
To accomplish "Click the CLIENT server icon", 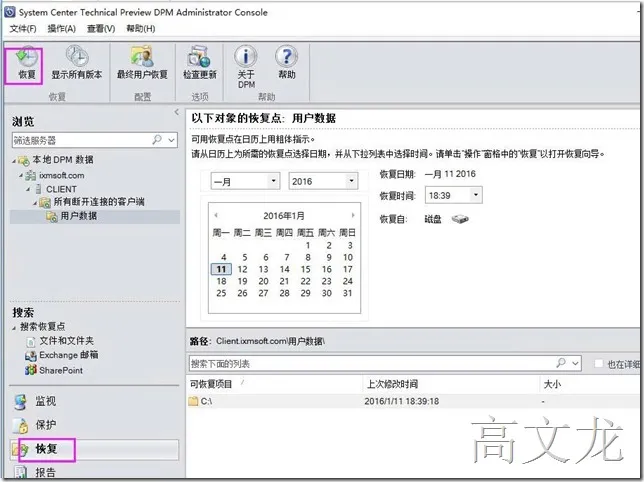I will pyautogui.click(x=38, y=189).
